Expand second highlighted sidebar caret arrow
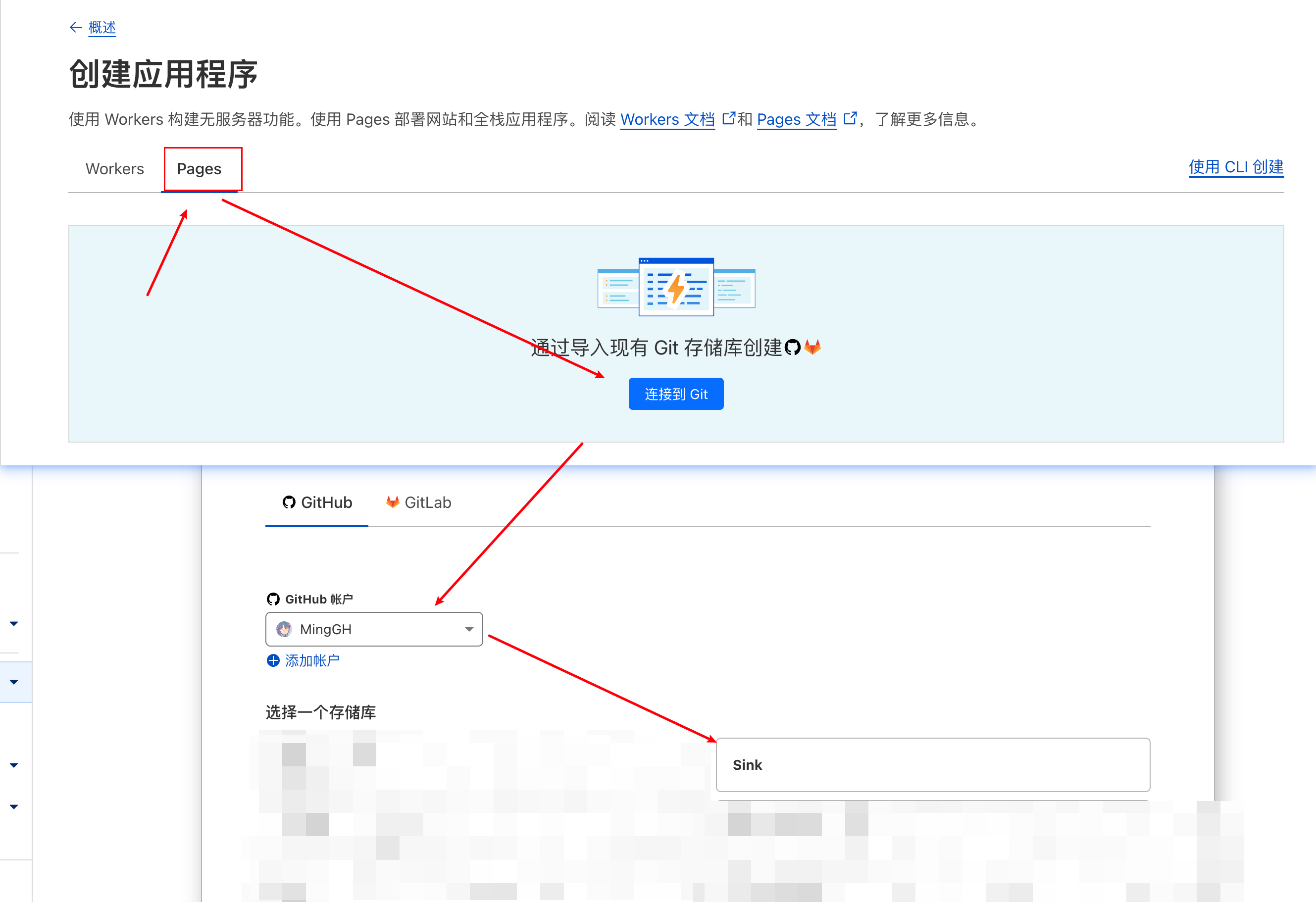1316x902 pixels. coord(14,682)
